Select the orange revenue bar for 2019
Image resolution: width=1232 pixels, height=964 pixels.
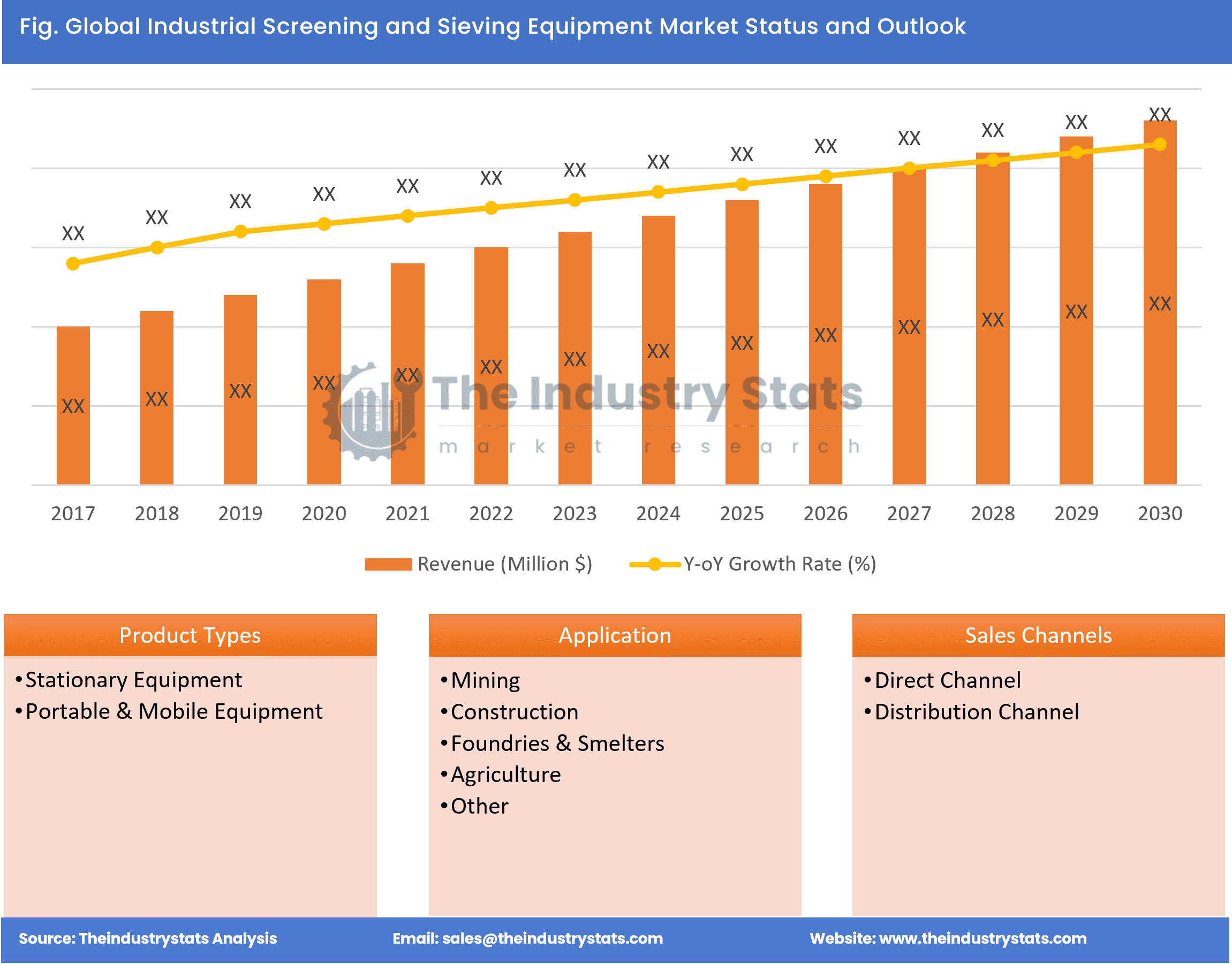(x=240, y=390)
